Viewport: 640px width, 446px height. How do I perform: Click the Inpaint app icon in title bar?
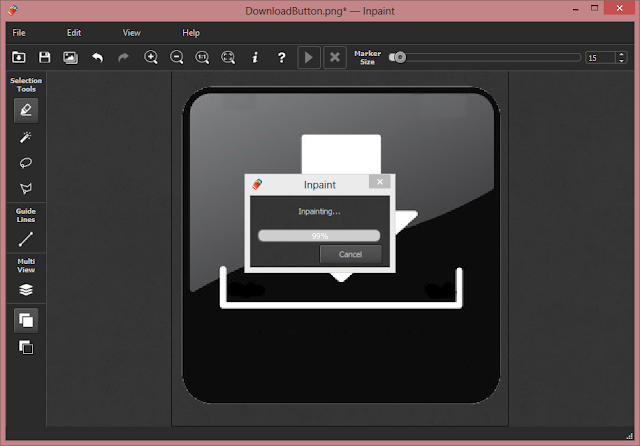click(x=13, y=10)
